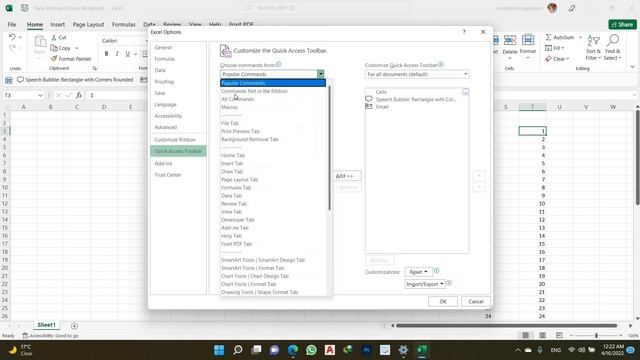The image size is (640, 360).
Task: Click the Copy icon in the Clipboard group
Action: [x=54, y=48]
